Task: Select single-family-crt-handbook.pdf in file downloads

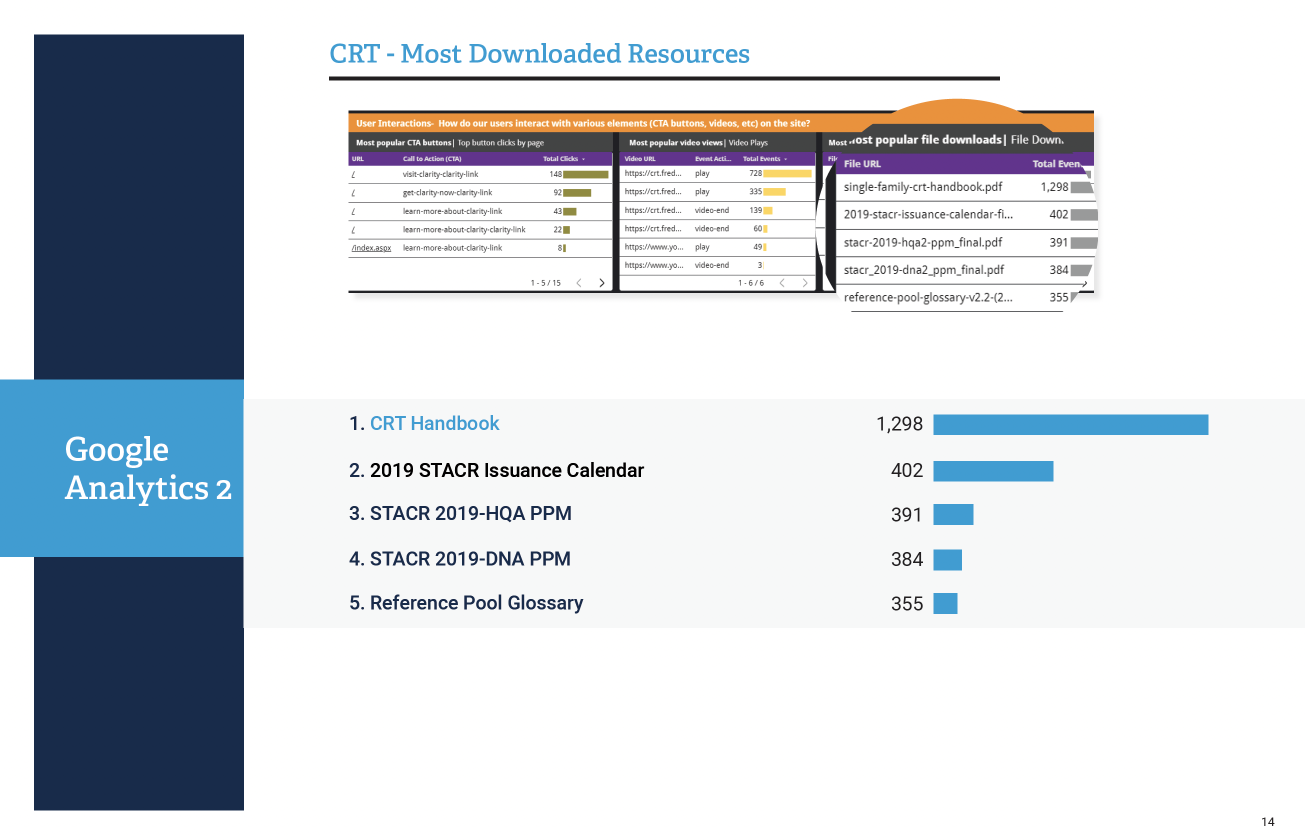Action: [922, 187]
